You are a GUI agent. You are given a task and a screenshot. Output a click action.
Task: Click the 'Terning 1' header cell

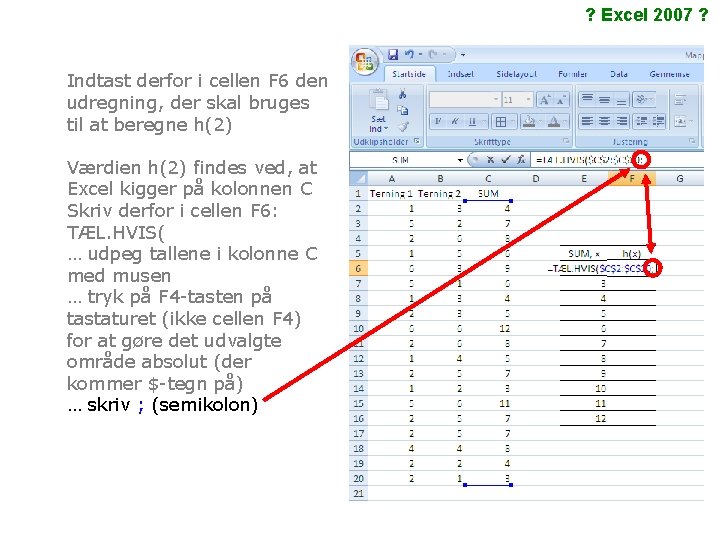391,193
